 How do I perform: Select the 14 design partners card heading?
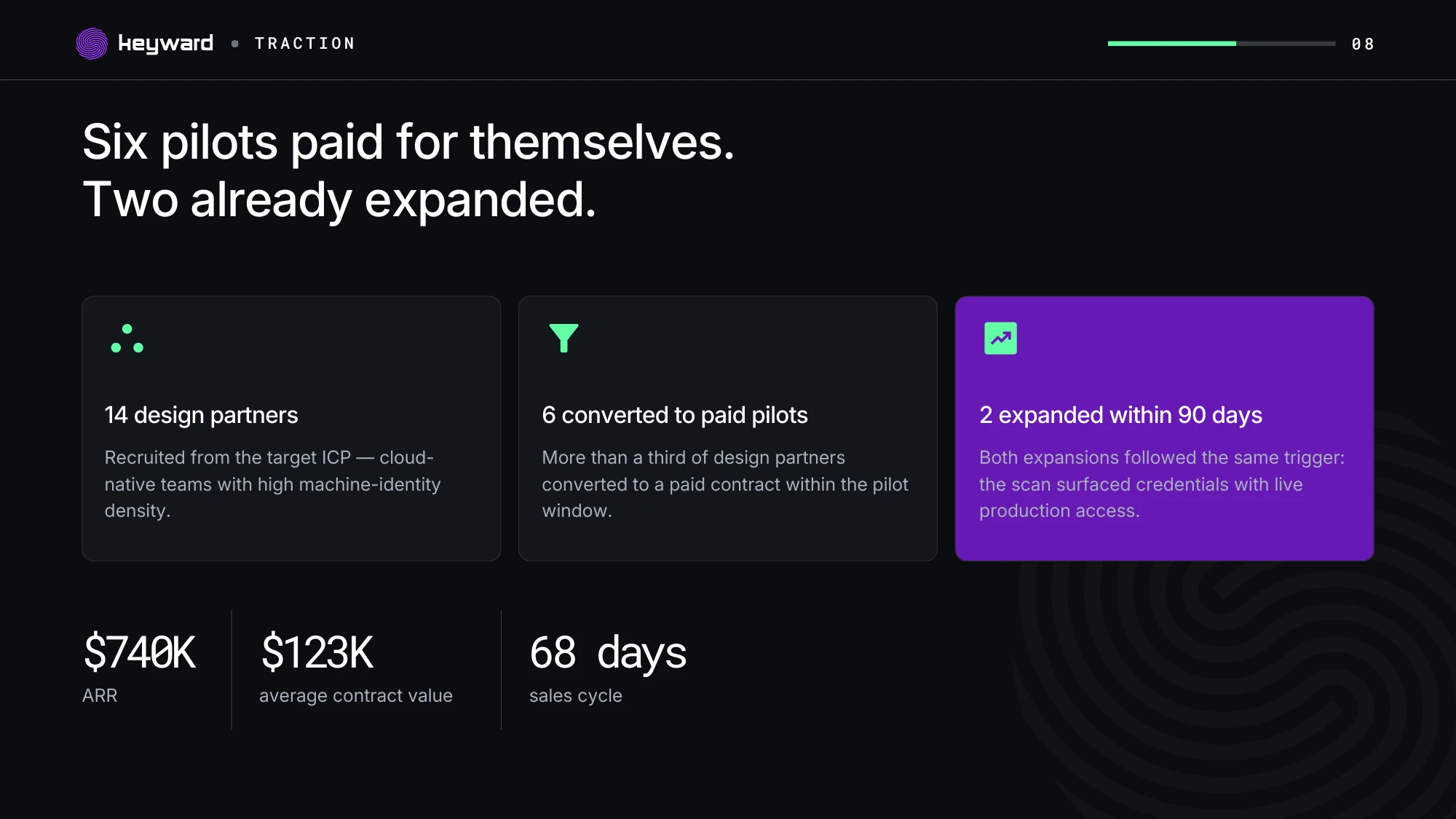tap(201, 415)
